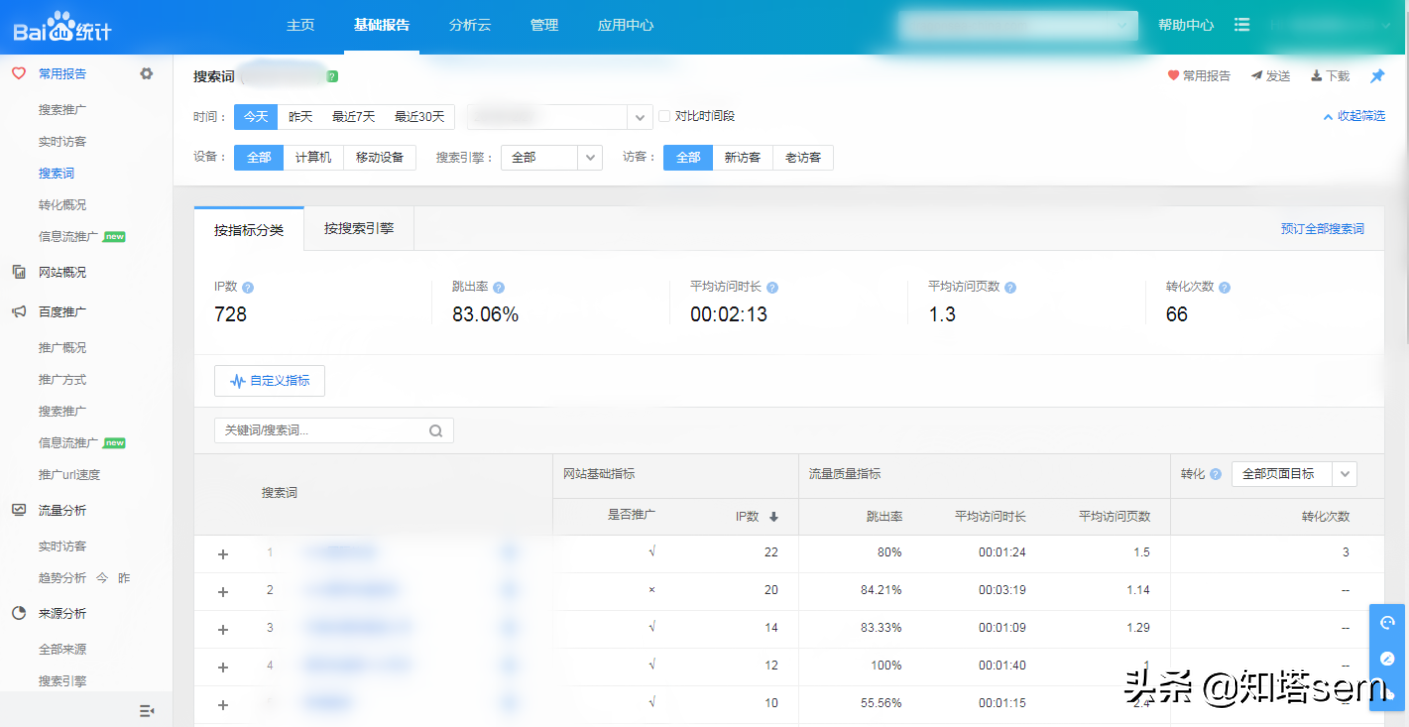The image size is (1409, 727).
Task: Select 全部 device filter
Action: [x=259, y=158]
